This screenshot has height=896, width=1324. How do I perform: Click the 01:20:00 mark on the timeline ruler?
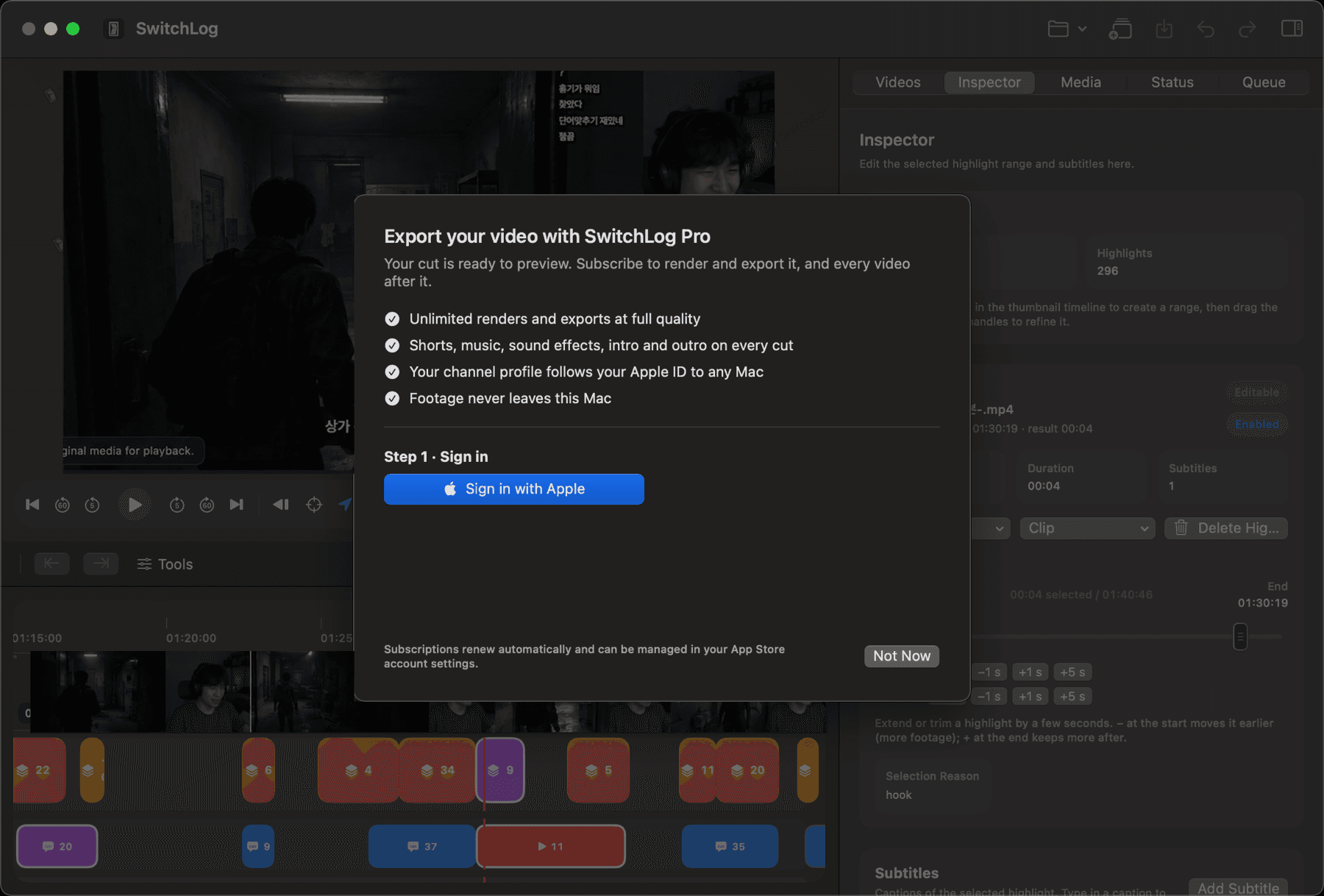(x=191, y=639)
